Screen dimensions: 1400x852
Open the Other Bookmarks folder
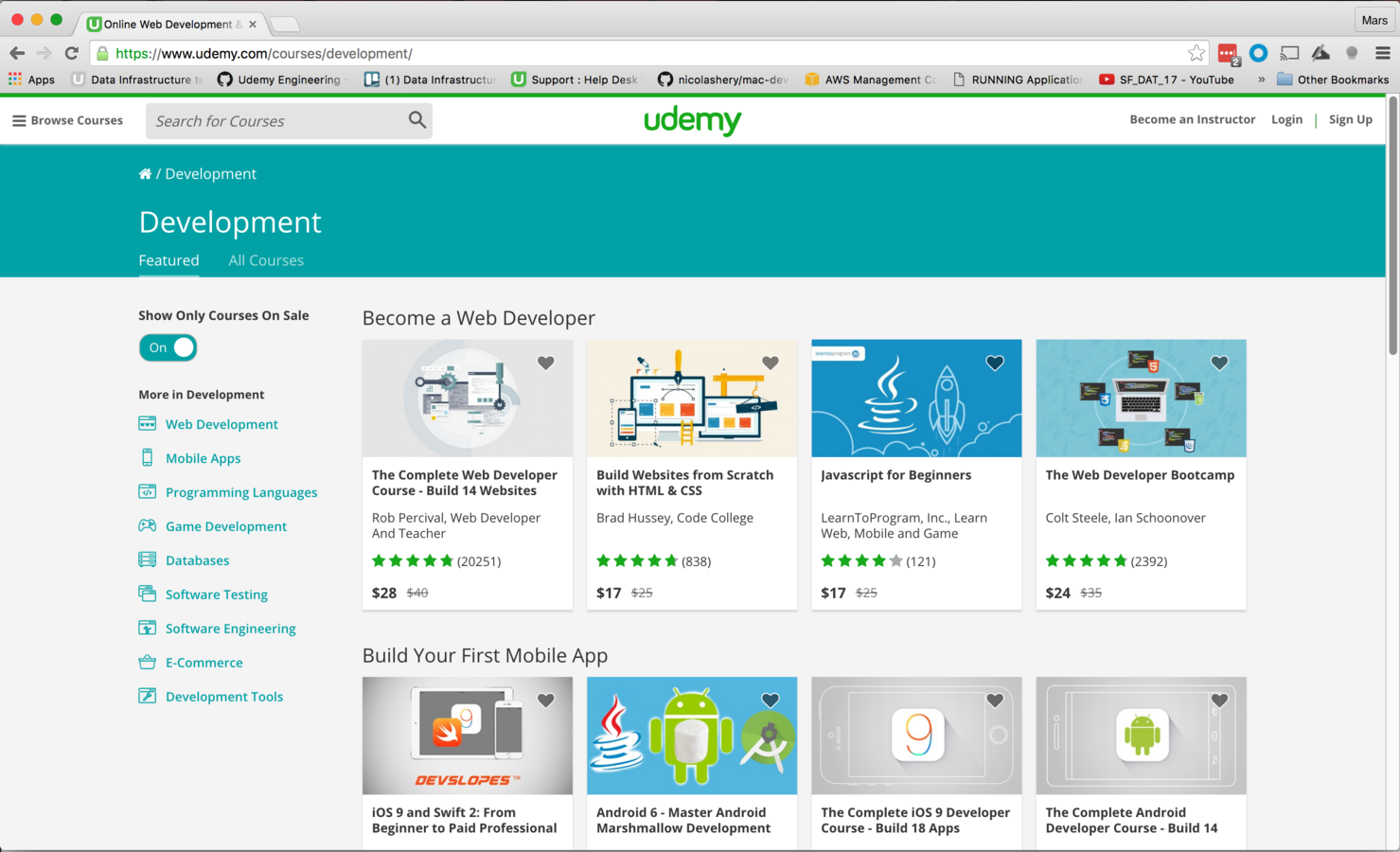tap(1333, 80)
